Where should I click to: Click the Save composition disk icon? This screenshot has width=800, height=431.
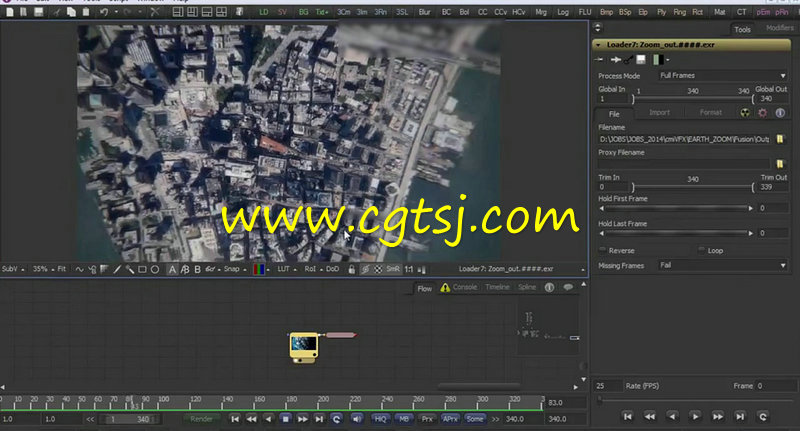tap(39, 12)
